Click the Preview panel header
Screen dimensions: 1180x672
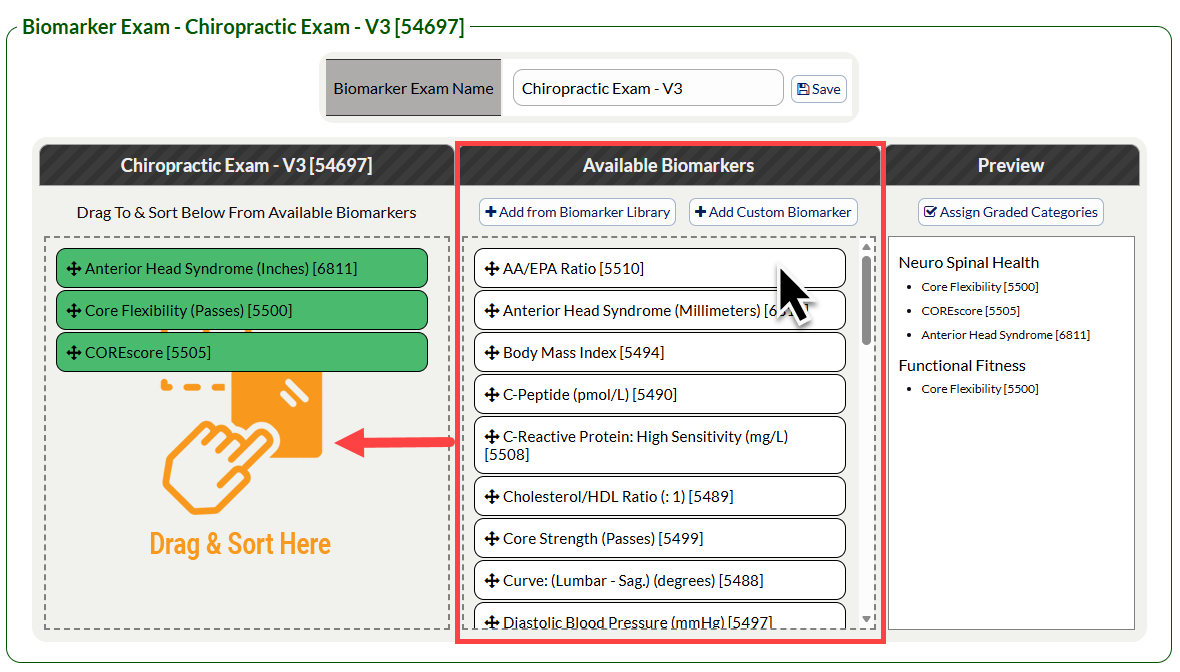(1011, 166)
